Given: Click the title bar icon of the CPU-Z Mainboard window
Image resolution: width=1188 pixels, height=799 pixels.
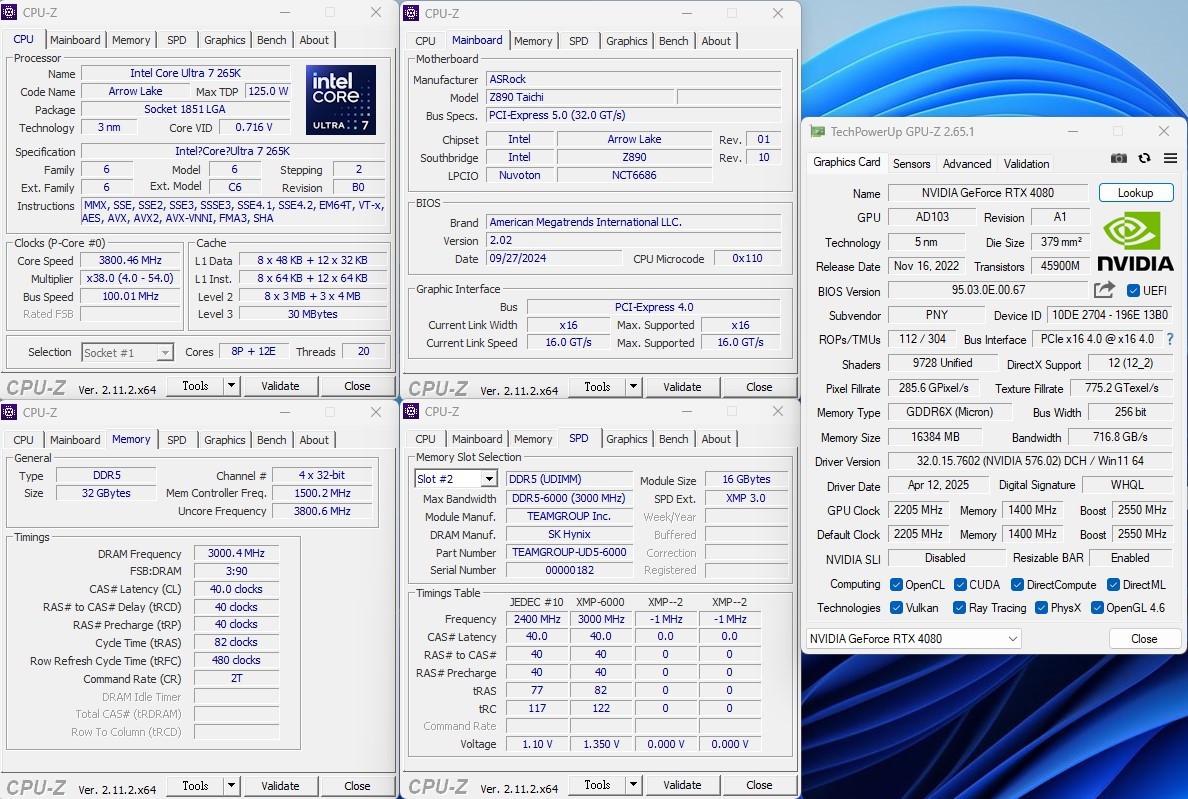Looking at the screenshot, I should coord(411,13).
